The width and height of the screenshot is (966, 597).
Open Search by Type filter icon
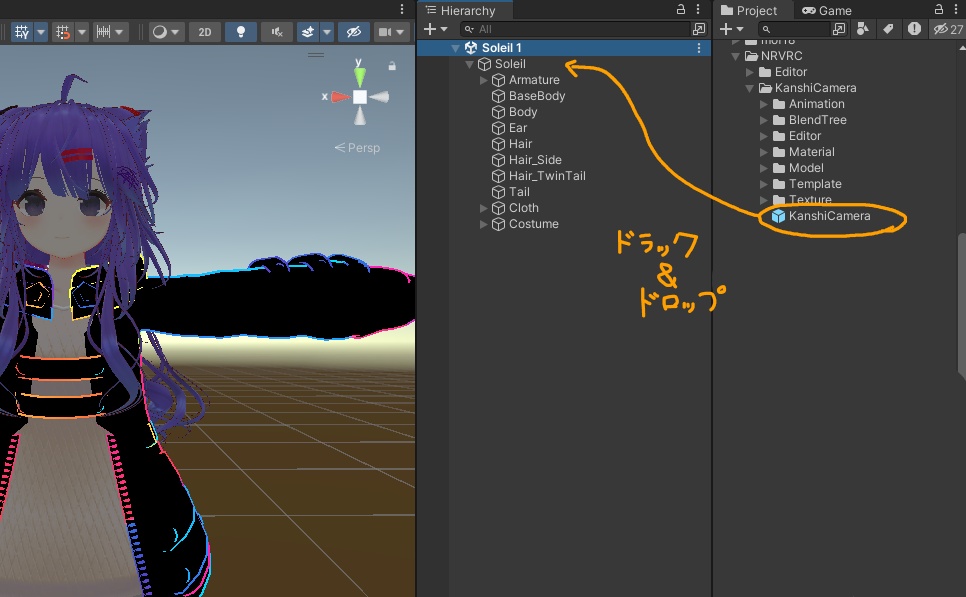(x=862, y=29)
